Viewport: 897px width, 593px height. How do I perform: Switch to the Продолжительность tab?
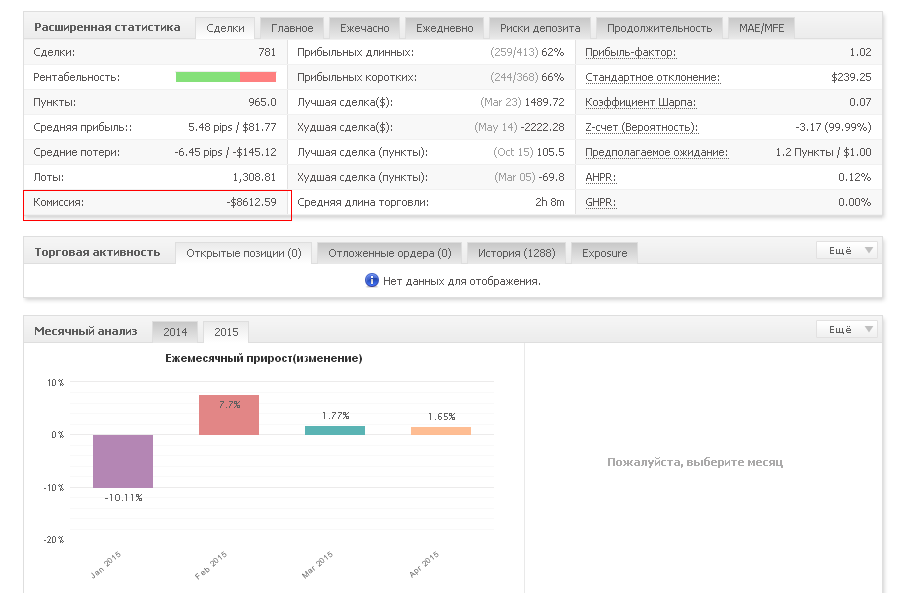pyautogui.click(x=659, y=28)
